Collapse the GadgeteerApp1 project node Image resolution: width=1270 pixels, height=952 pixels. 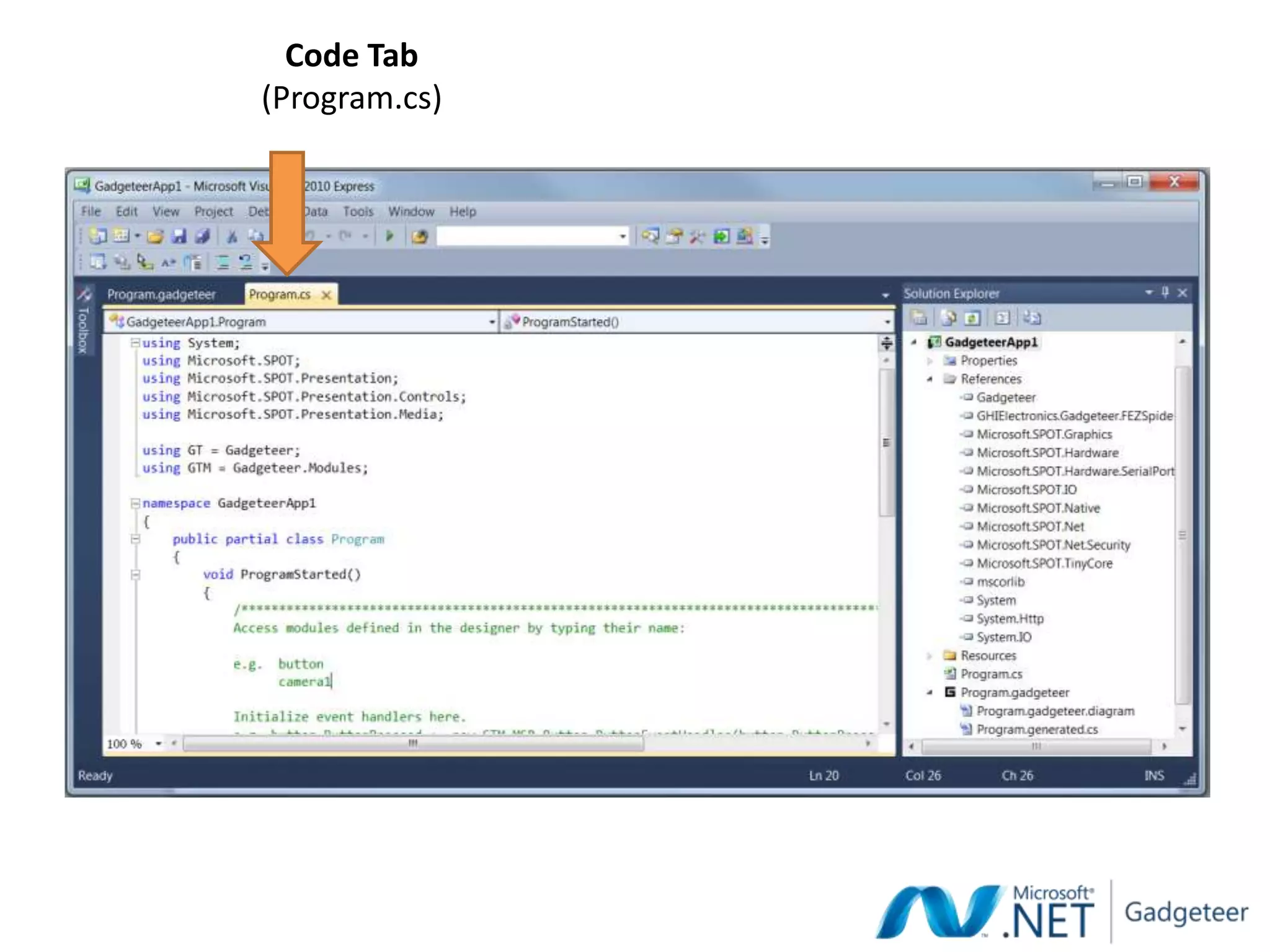(913, 342)
